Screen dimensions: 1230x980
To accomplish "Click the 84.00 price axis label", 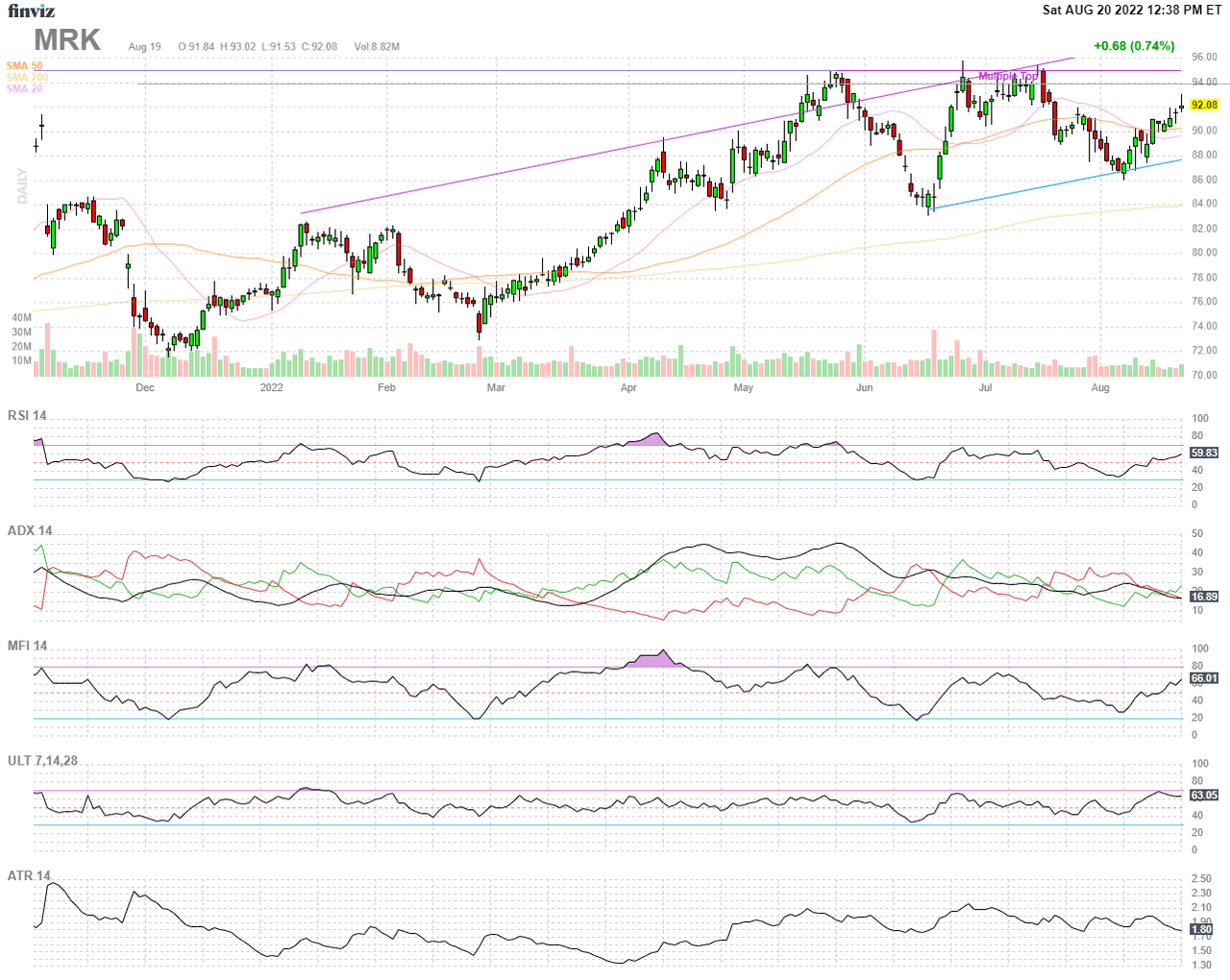I will pos(1204,204).
